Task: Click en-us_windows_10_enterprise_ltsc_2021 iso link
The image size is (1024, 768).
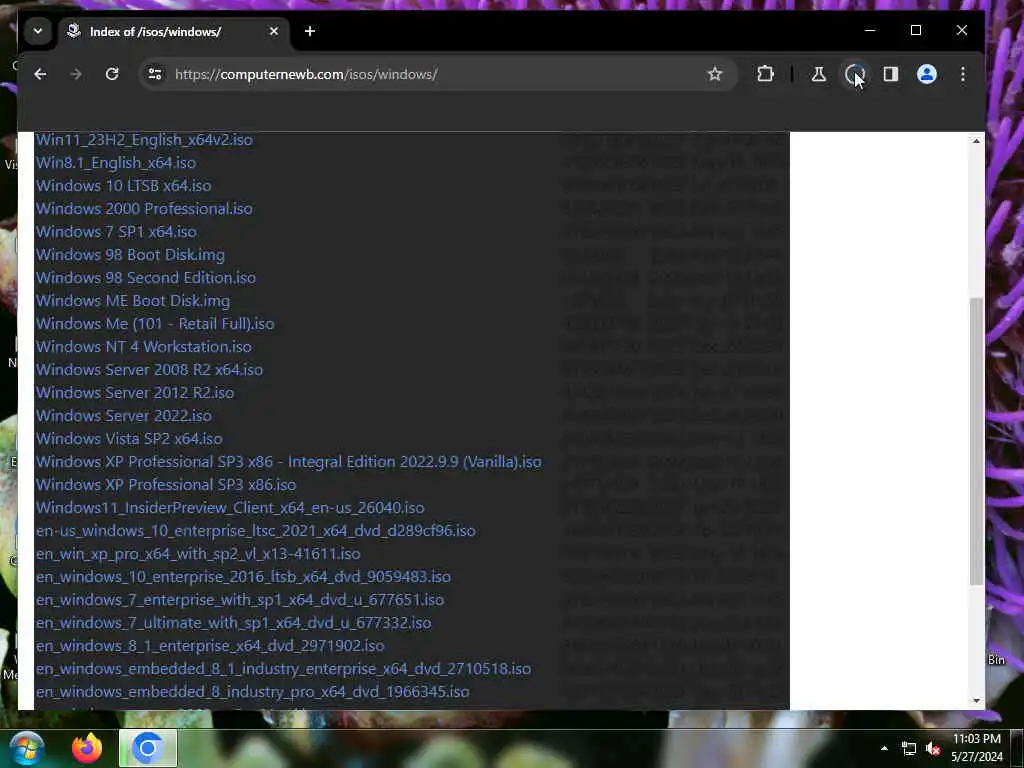Action: click(x=255, y=530)
